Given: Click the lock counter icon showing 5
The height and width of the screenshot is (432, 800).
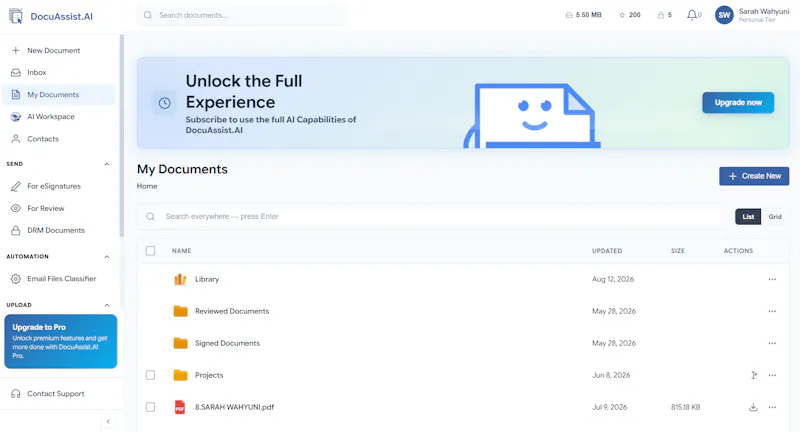Looking at the screenshot, I should tap(661, 15).
